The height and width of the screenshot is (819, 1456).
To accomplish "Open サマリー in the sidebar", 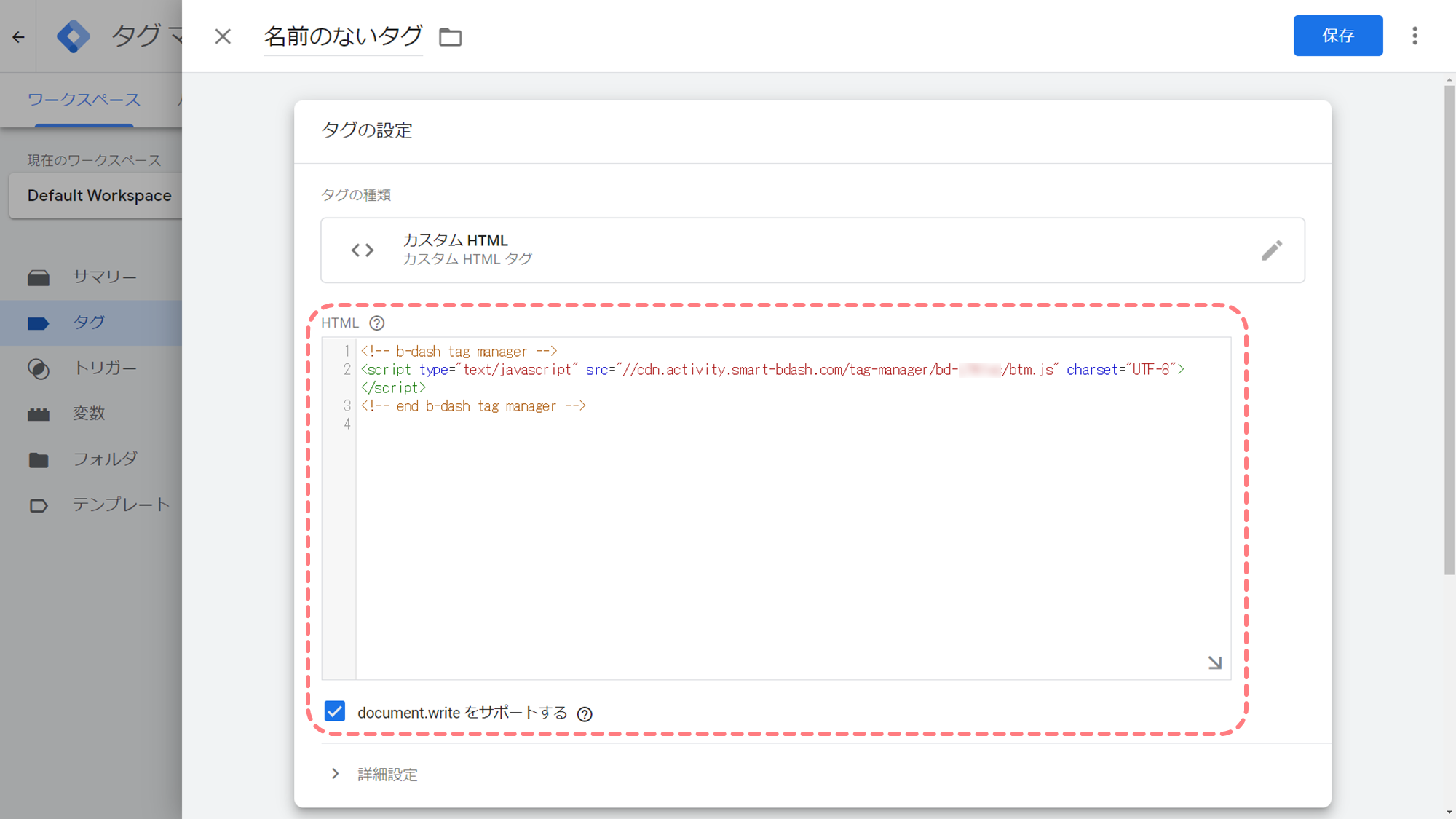I will (x=91, y=277).
